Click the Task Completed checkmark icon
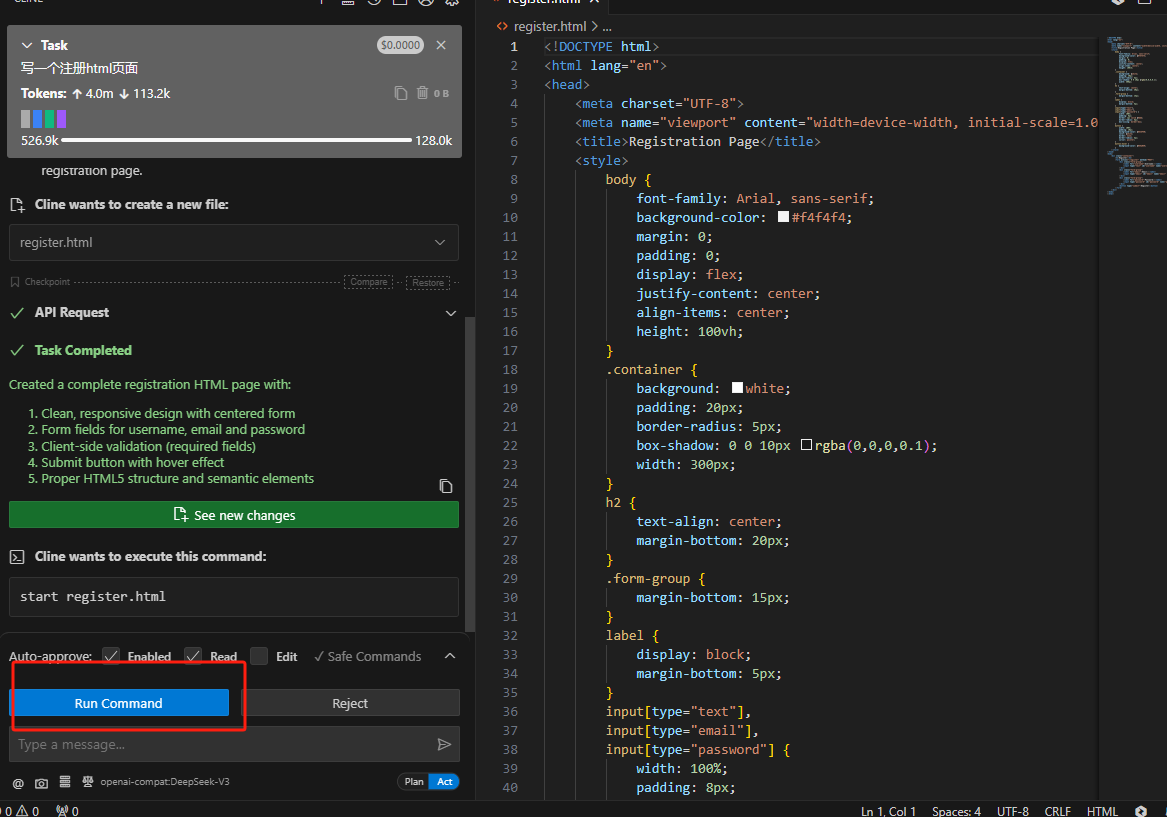Viewport: 1167px width, 817px height. tap(17, 350)
